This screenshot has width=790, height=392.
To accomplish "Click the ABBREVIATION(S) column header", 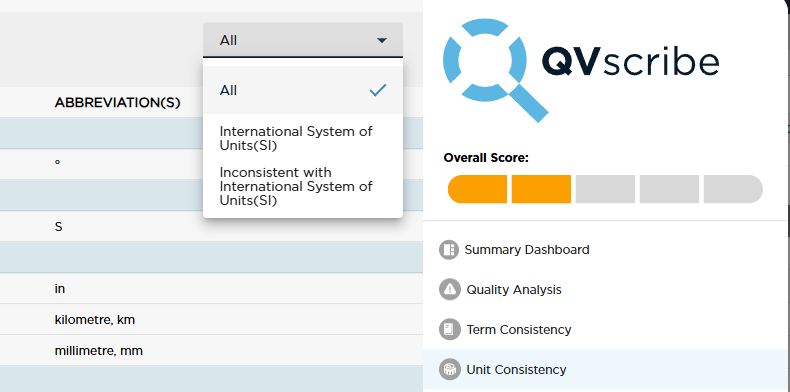I will click(x=117, y=103).
